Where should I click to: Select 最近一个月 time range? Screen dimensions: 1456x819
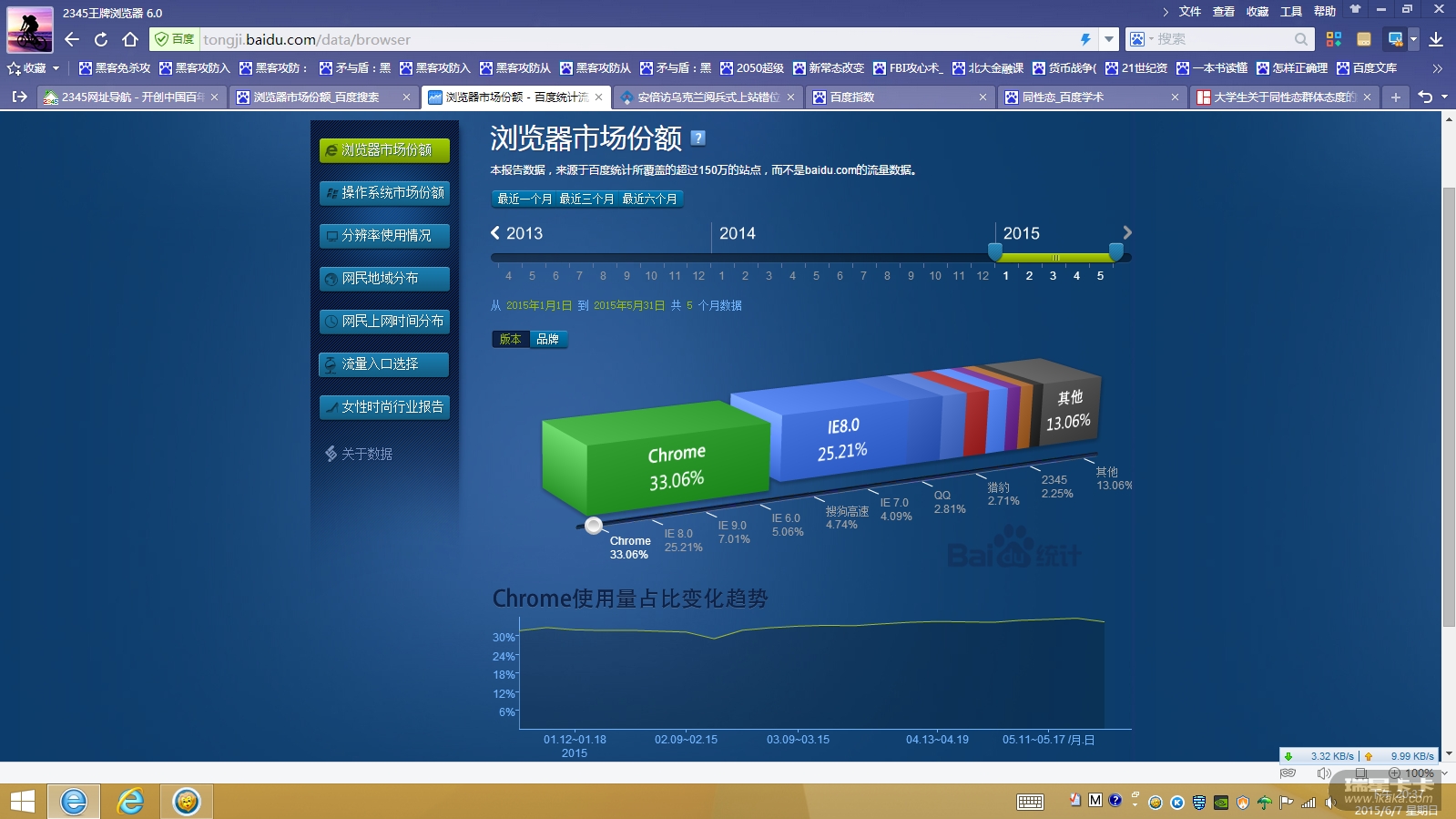[524, 199]
